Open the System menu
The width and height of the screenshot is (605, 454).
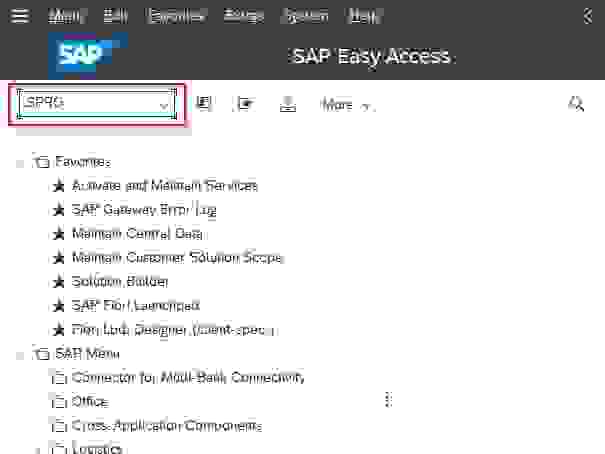(305, 16)
